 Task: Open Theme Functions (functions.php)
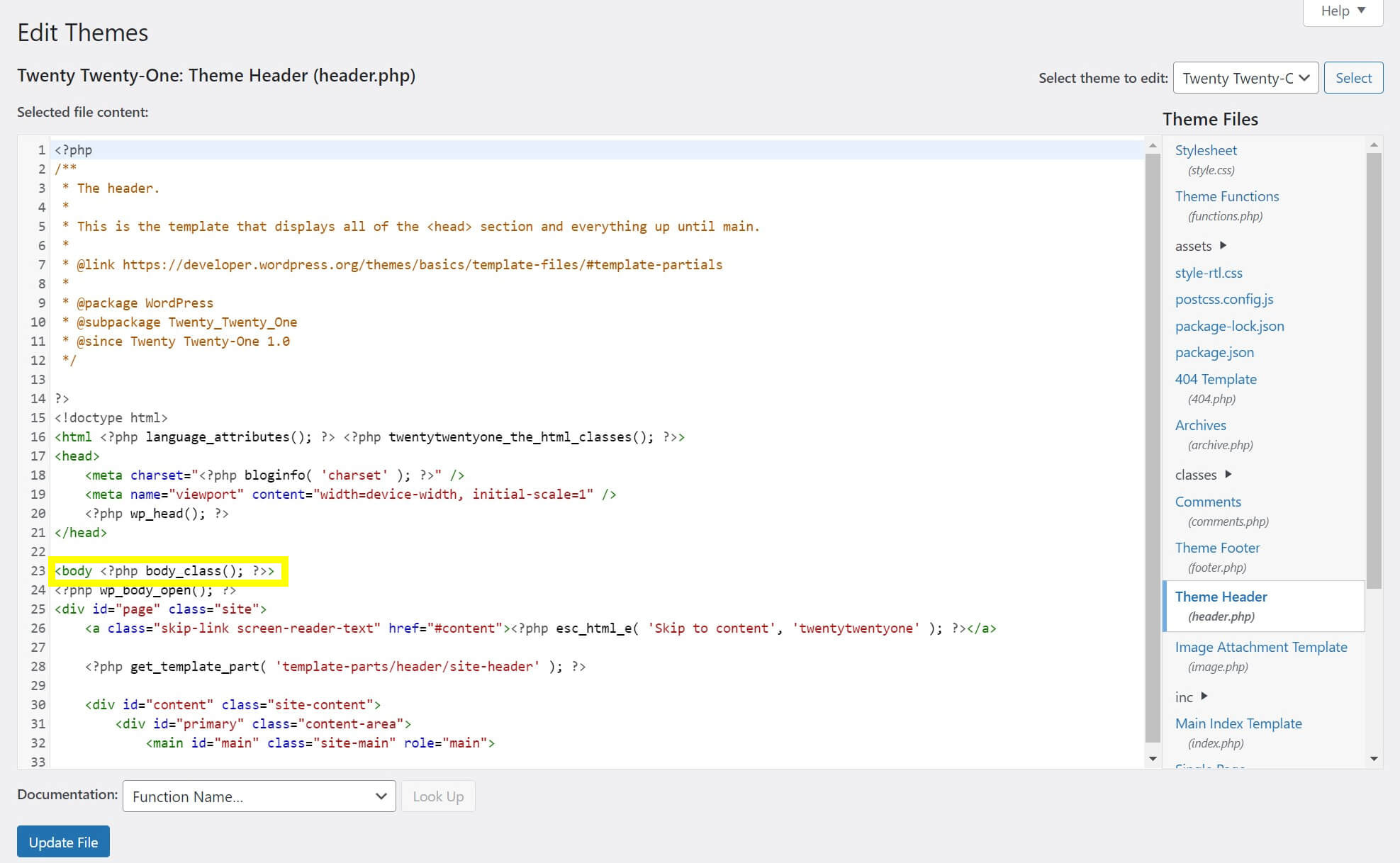pyautogui.click(x=1227, y=196)
